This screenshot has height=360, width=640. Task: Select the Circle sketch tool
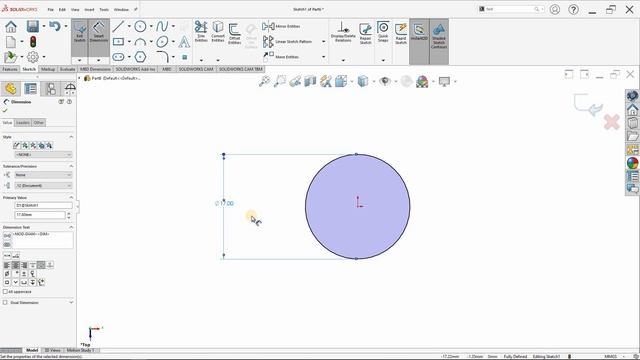point(140,27)
